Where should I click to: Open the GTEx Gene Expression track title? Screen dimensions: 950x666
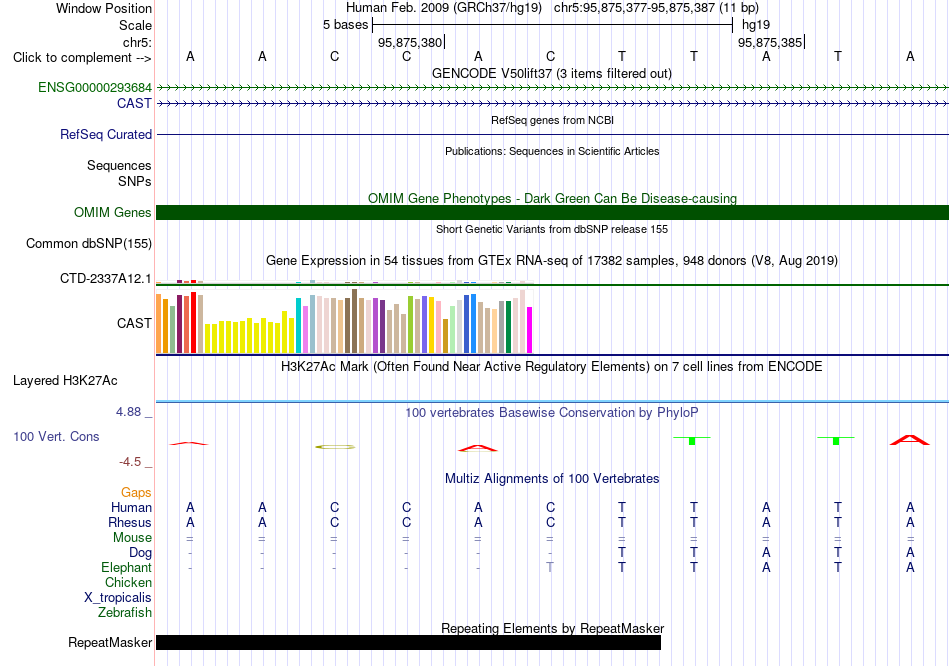point(552,261)
